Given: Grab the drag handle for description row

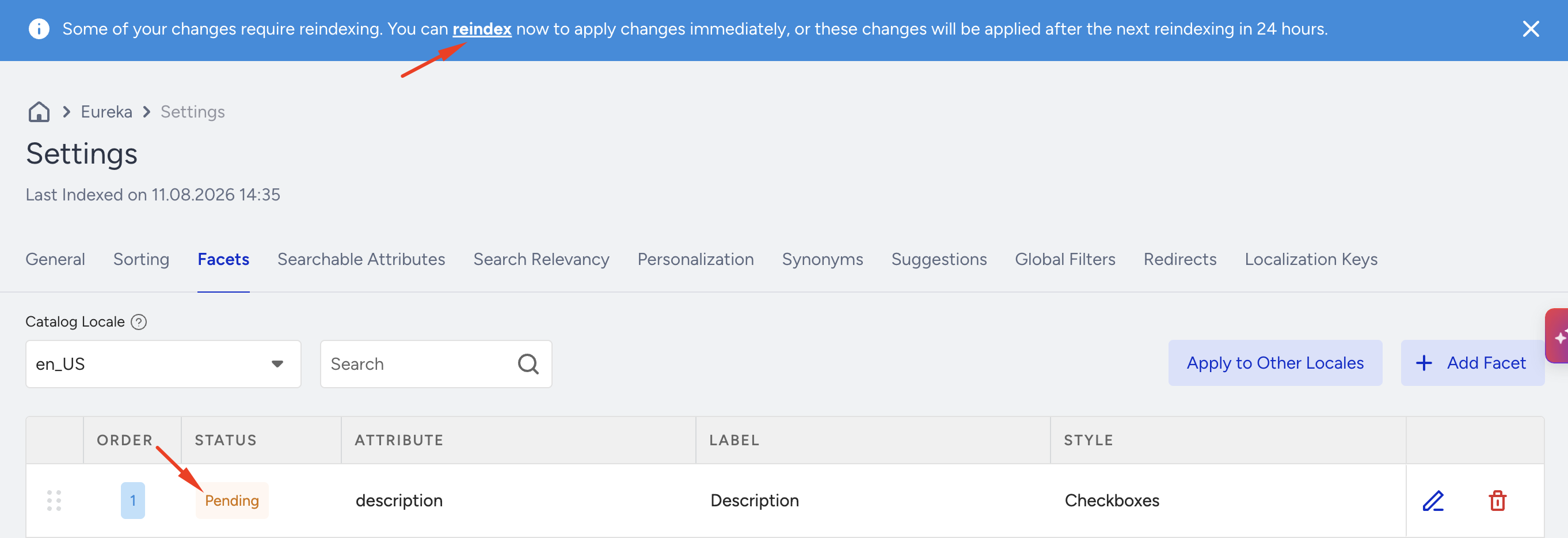Looking at the screenshot, I should pyautogui.click(x=54, y=501).
